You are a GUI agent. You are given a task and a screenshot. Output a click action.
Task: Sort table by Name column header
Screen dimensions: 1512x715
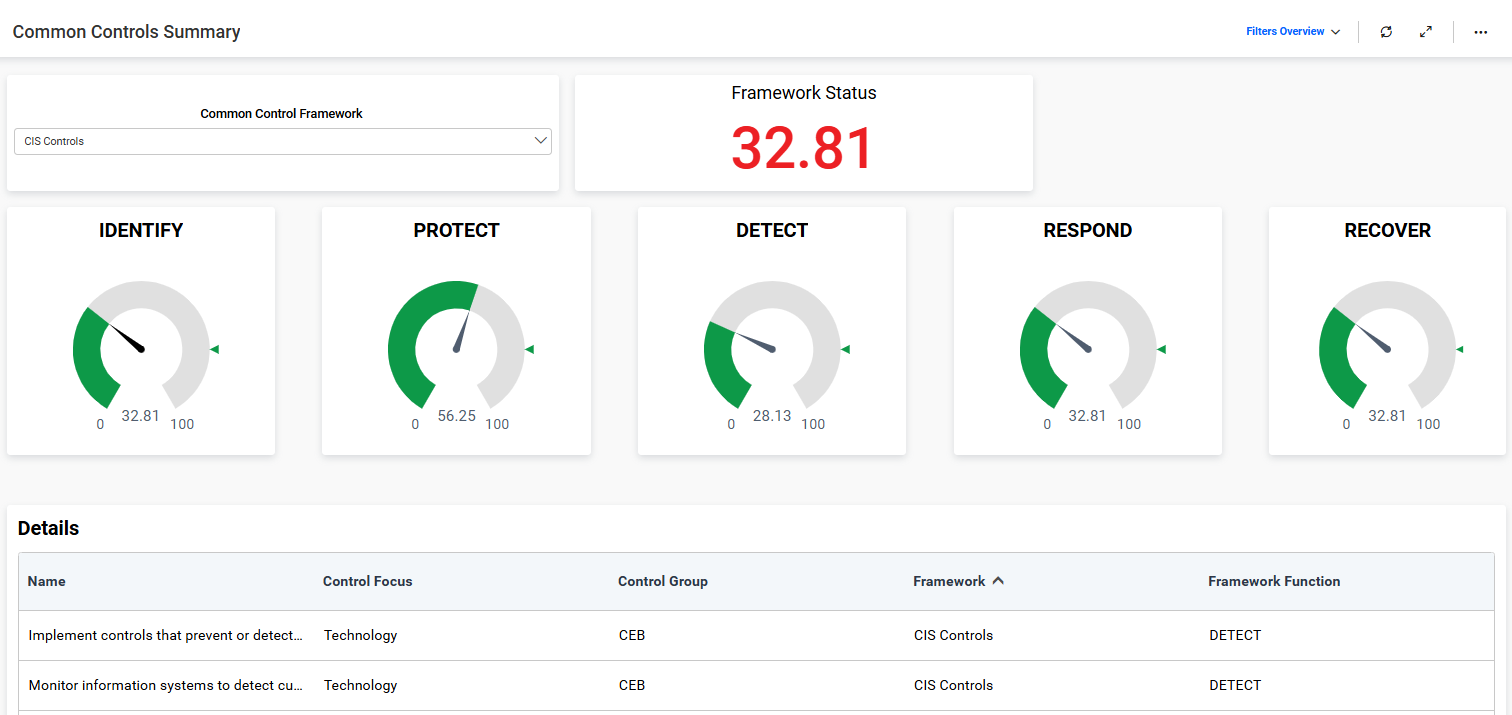click(x=47, y=581)
